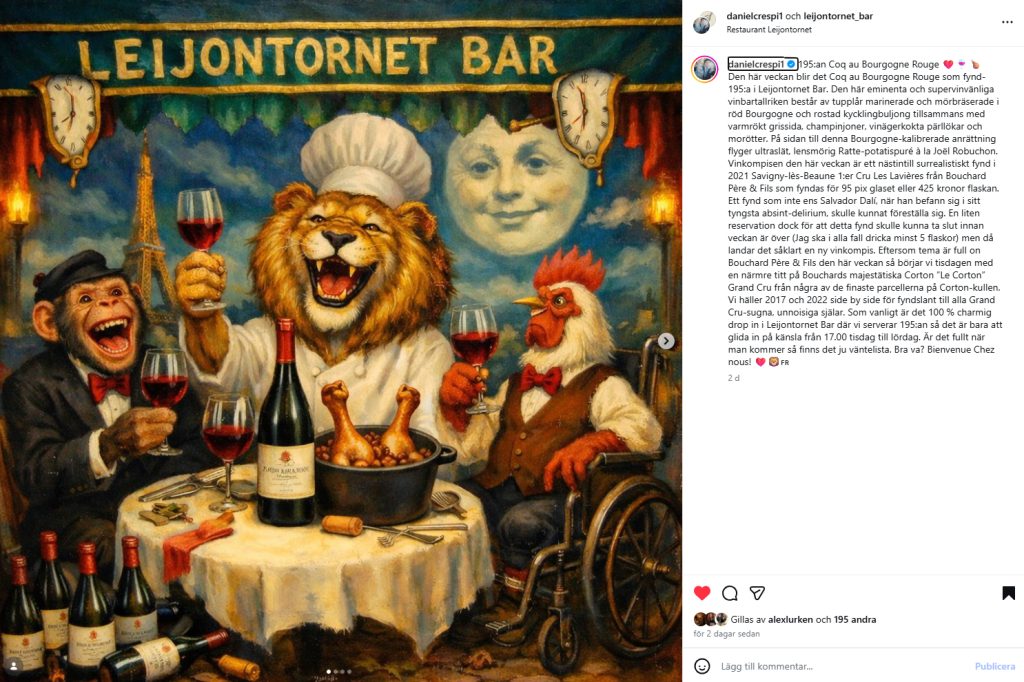Open Restaurant Leijontornet location link

769,29
